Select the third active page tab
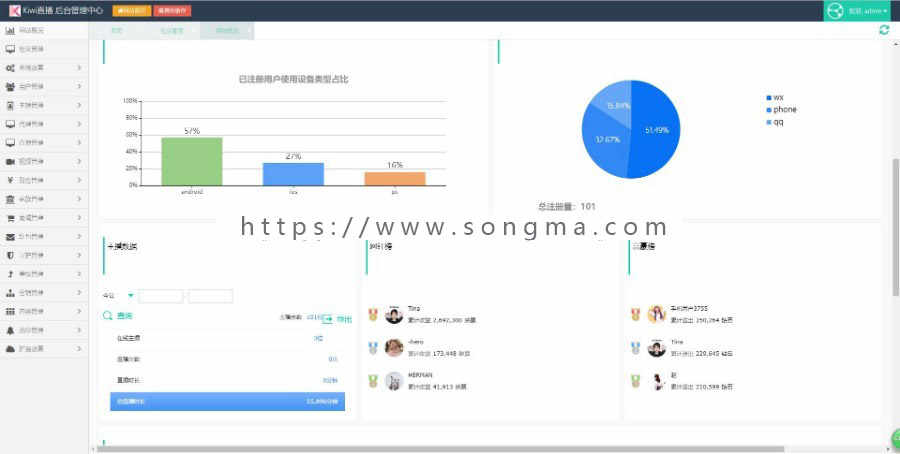 [227, 30]
